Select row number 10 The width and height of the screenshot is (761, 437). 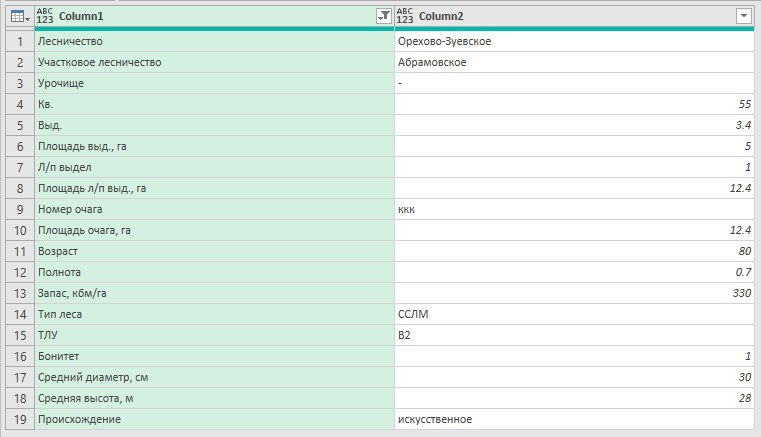click(20, 230)
